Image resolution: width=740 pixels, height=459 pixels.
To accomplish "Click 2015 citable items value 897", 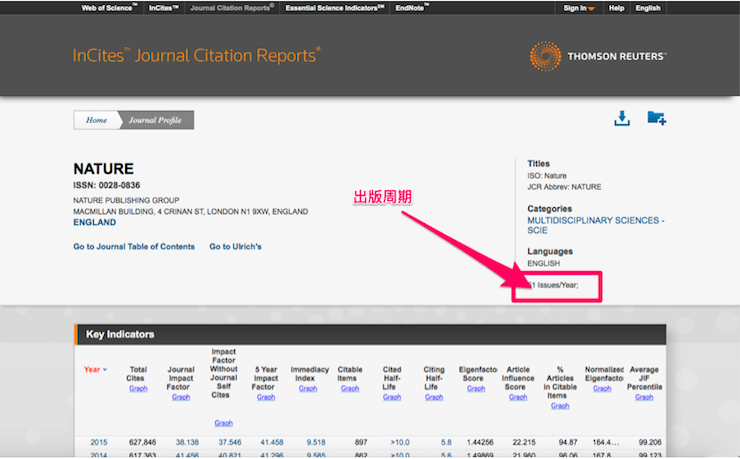I will 361,442.
